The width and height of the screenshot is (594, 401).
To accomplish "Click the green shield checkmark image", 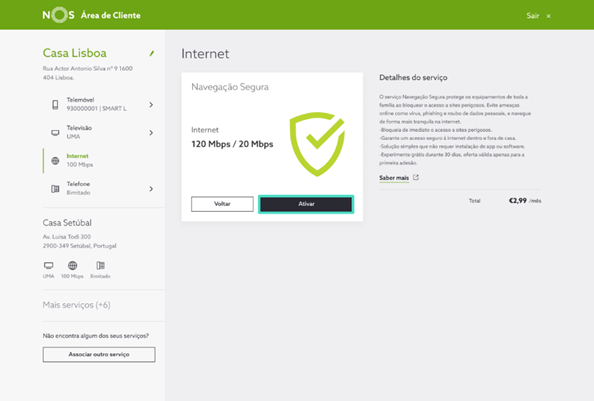I will [317, 144].
